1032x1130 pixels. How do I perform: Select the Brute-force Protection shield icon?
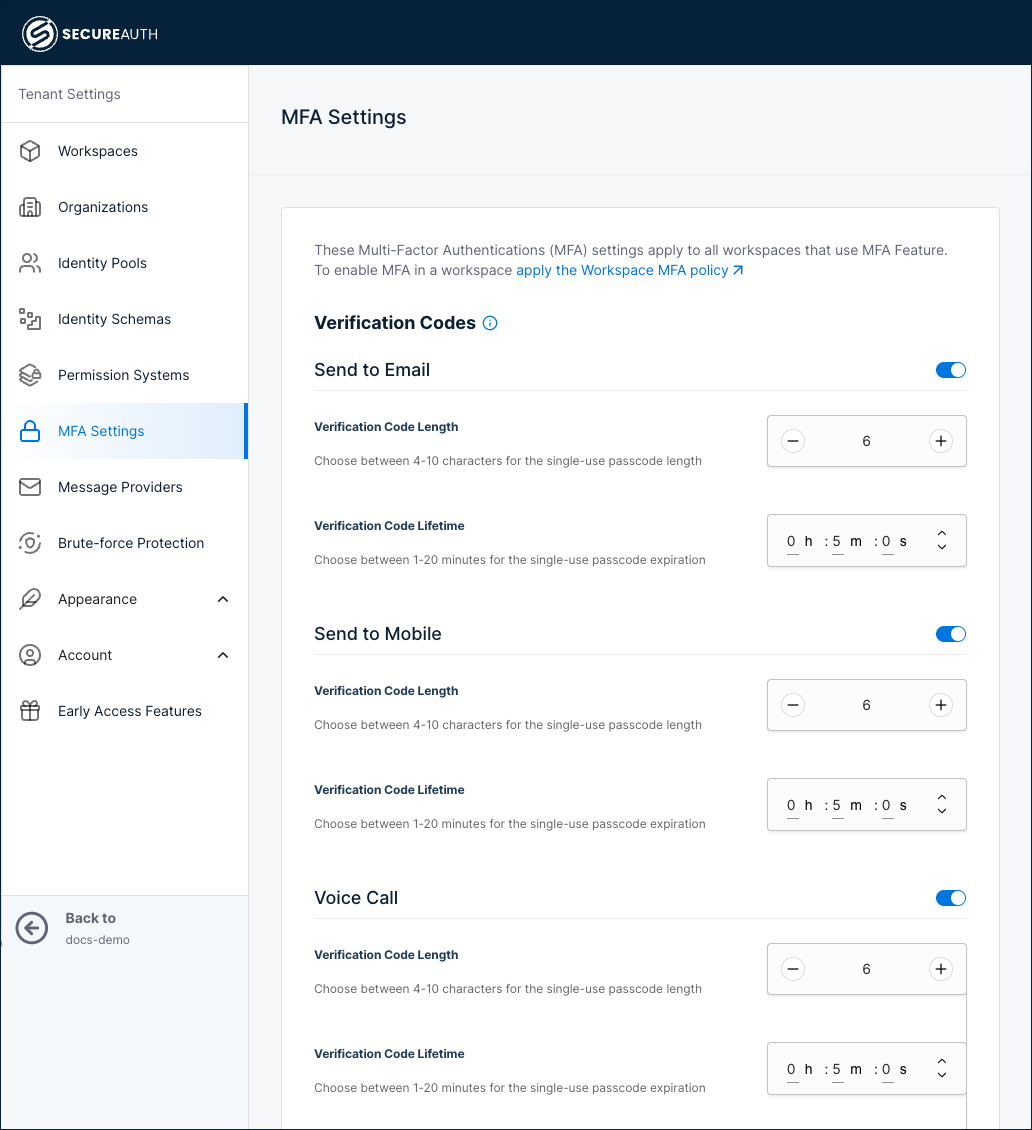[30, 543]
